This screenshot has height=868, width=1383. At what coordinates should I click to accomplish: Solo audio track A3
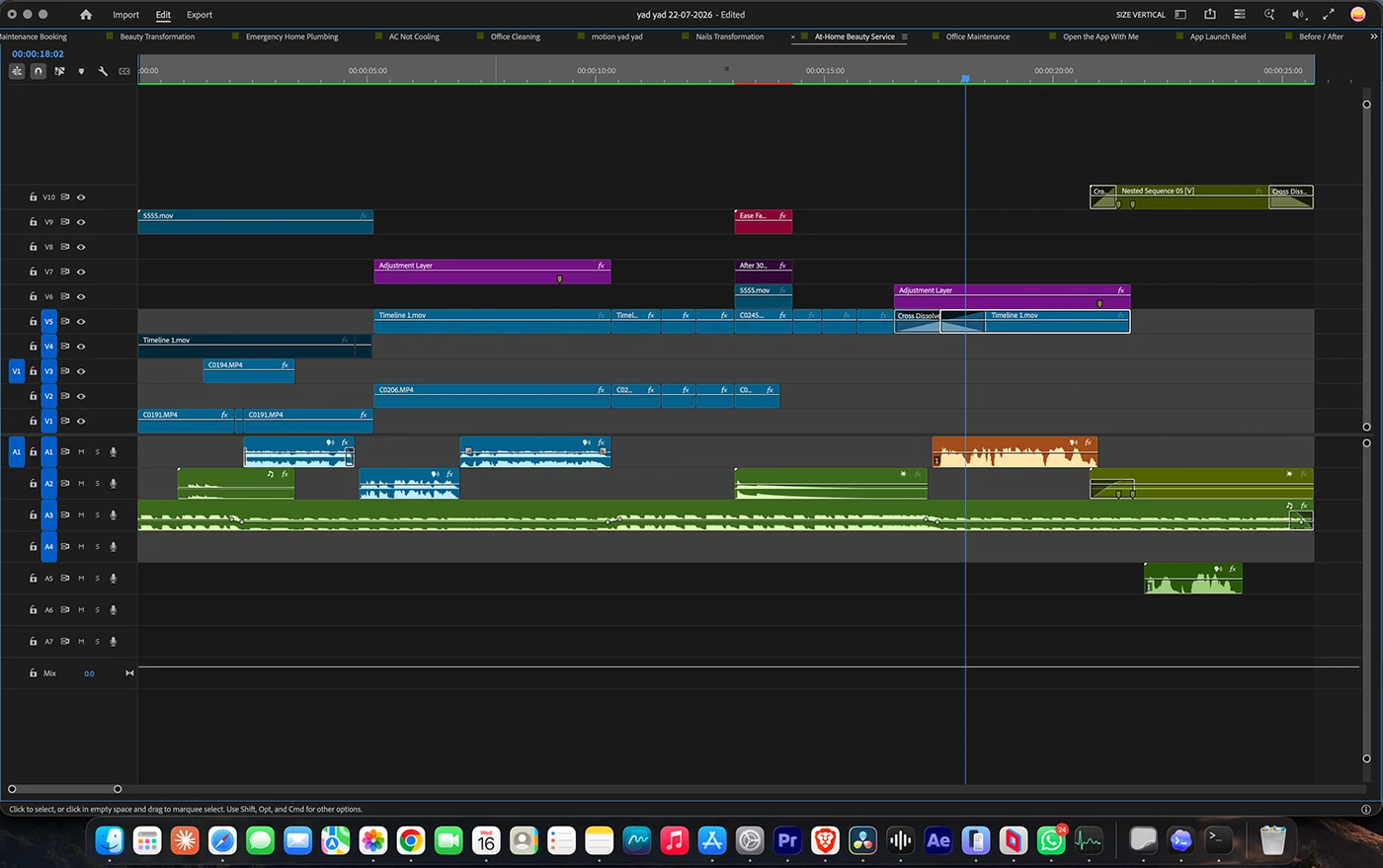click(97, 515)
